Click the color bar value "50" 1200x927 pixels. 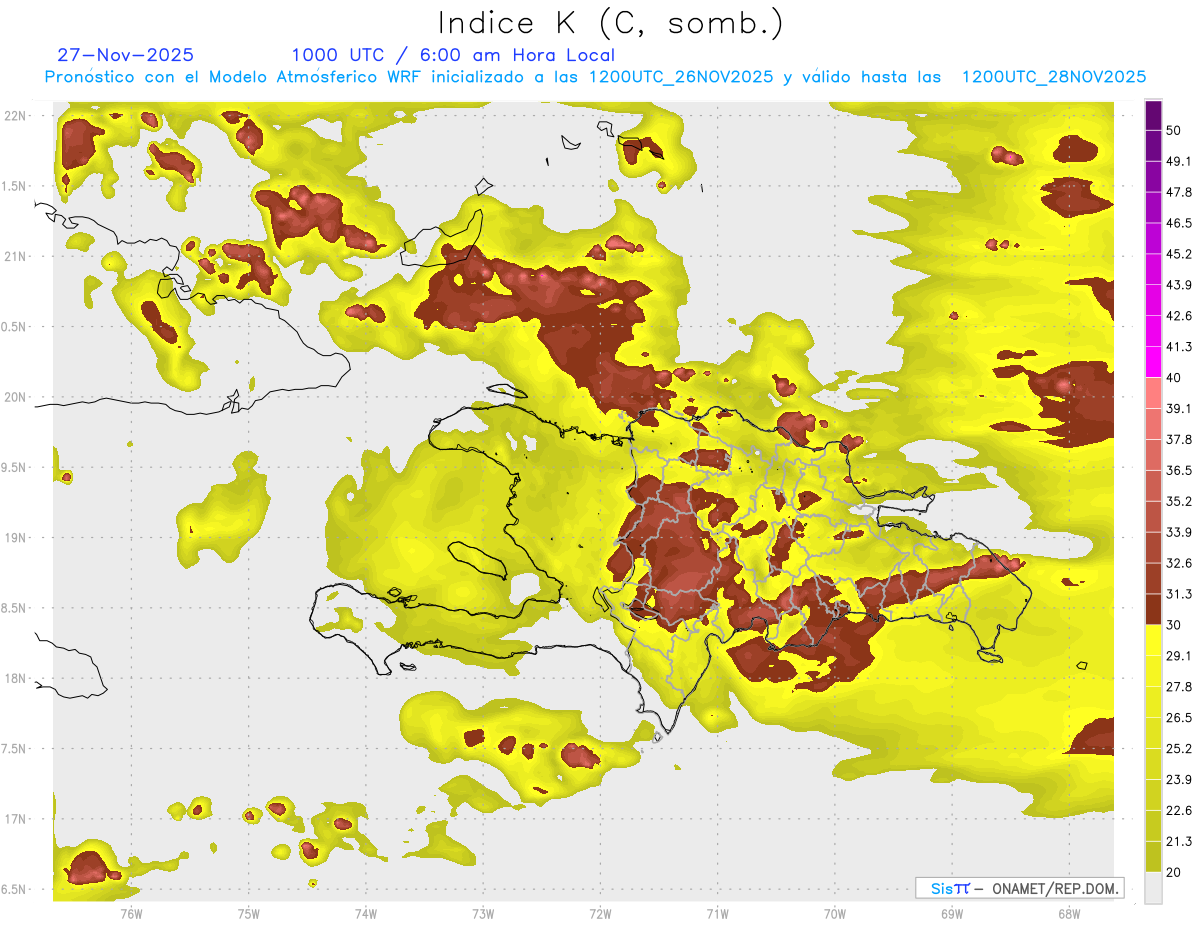point(1174,130)
